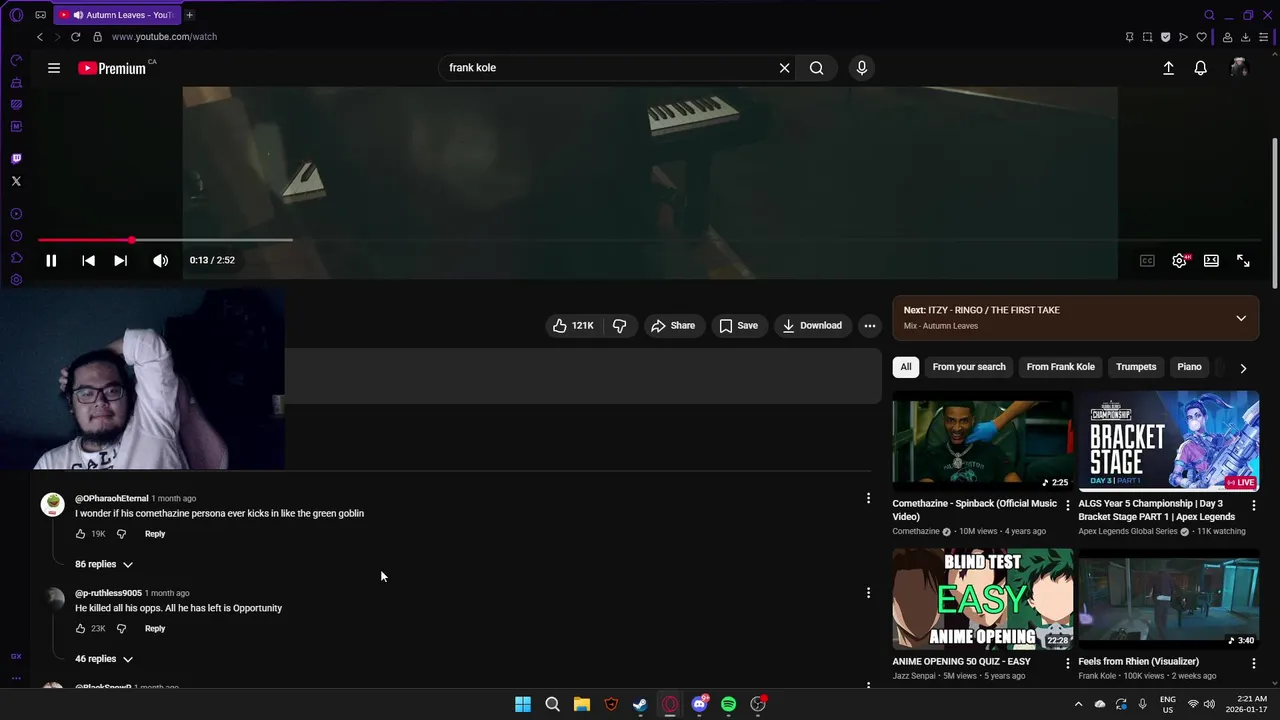Show more filter chips arrow

coord(1243,368)
